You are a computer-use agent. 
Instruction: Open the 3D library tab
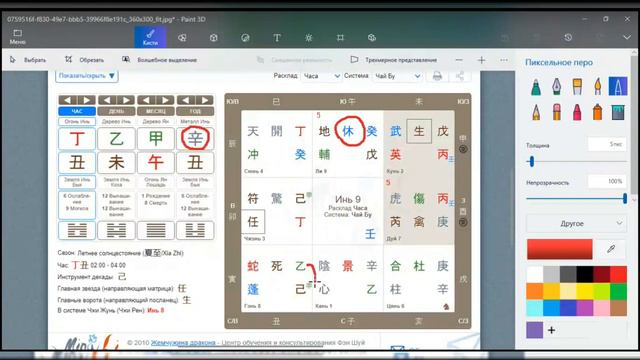pos(371,38)
